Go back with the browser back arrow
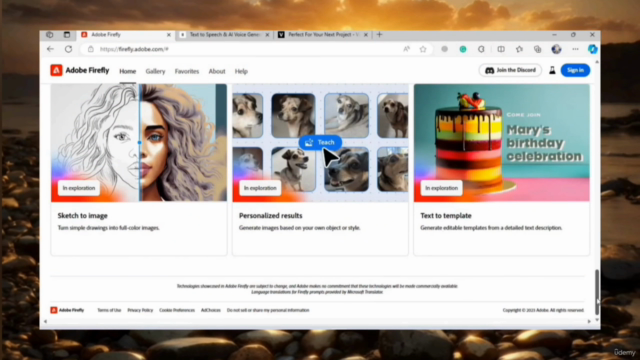 coord(50,49)
